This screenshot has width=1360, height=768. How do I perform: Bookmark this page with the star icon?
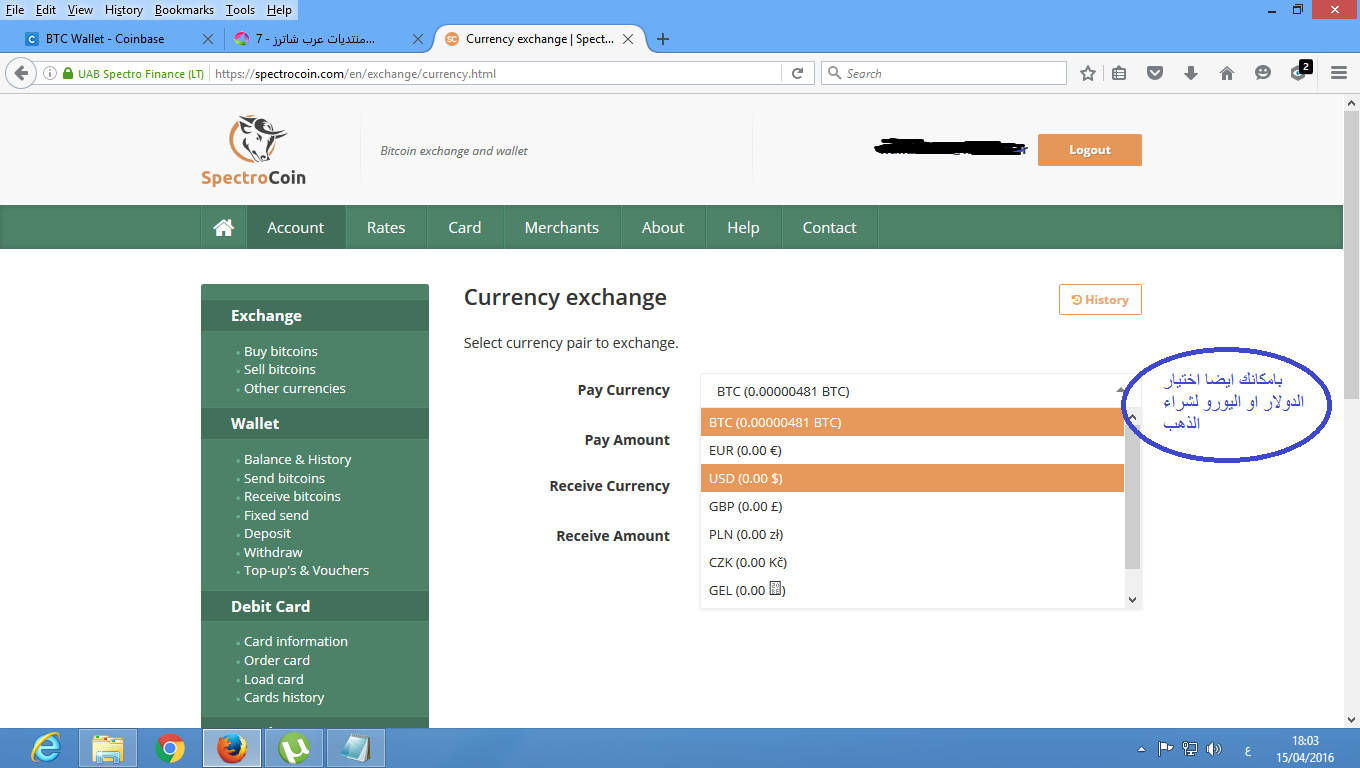(x=1088, y=73)
